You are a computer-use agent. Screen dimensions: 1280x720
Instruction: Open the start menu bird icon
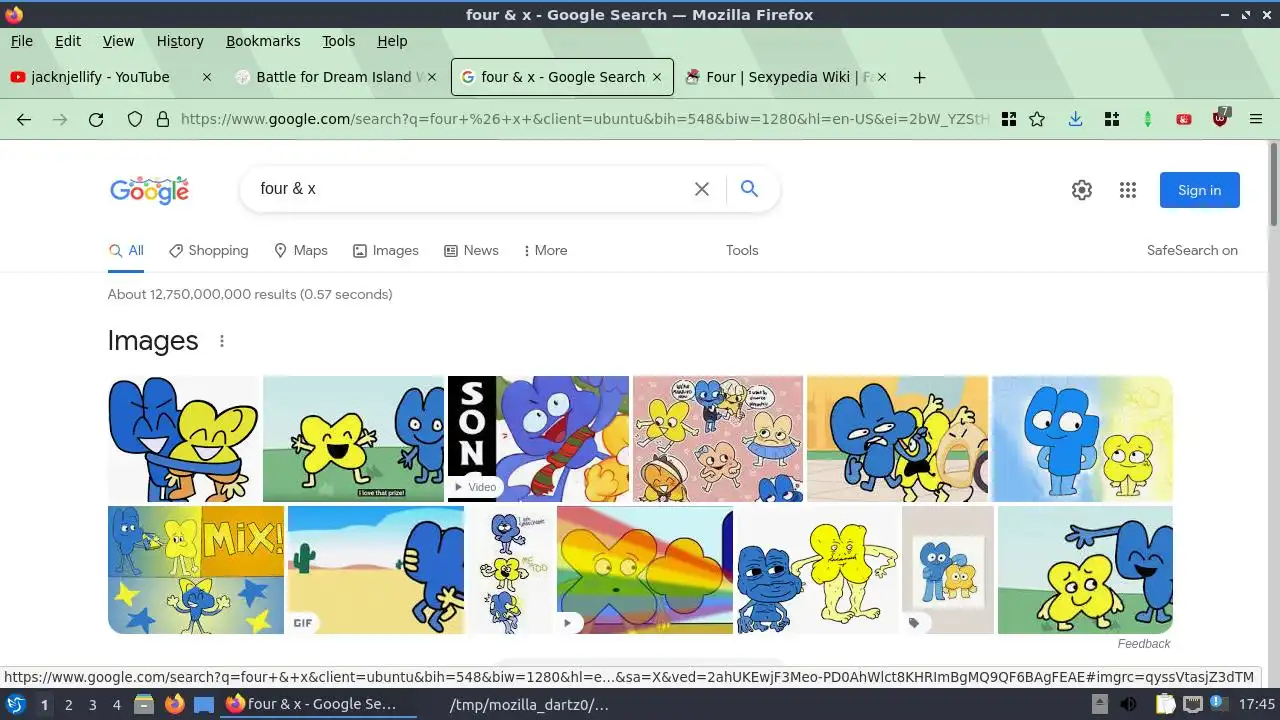[x=15, y=704]
